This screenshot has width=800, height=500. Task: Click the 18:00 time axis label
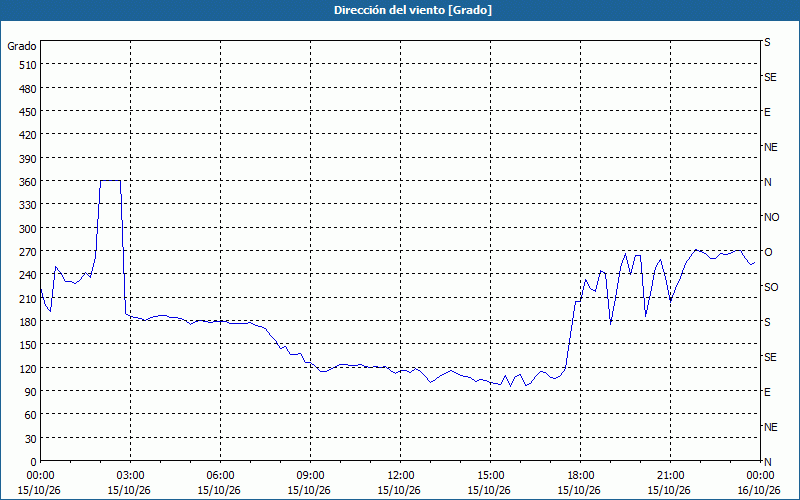(580, 476)
